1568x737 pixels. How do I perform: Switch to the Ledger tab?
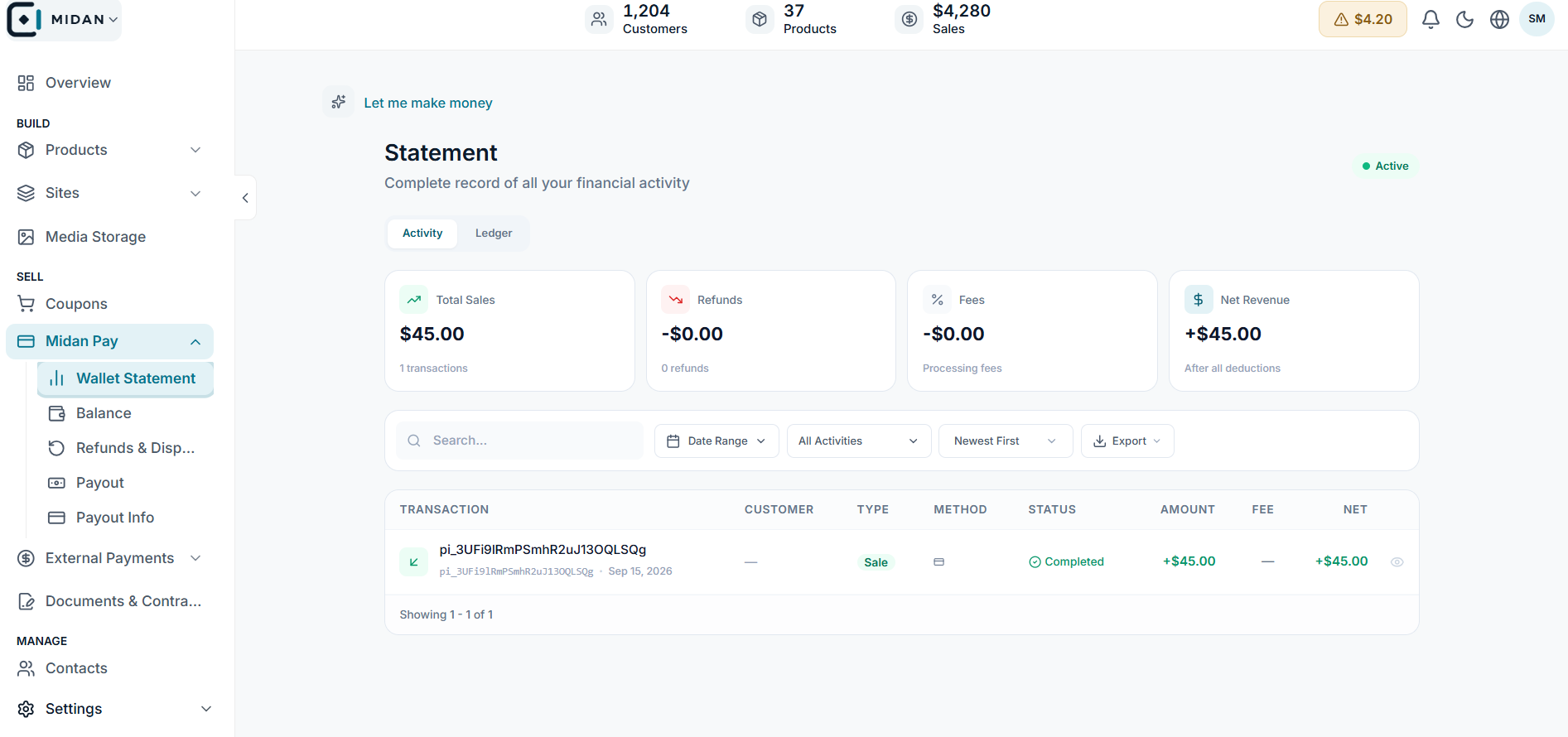coord(494,234)
